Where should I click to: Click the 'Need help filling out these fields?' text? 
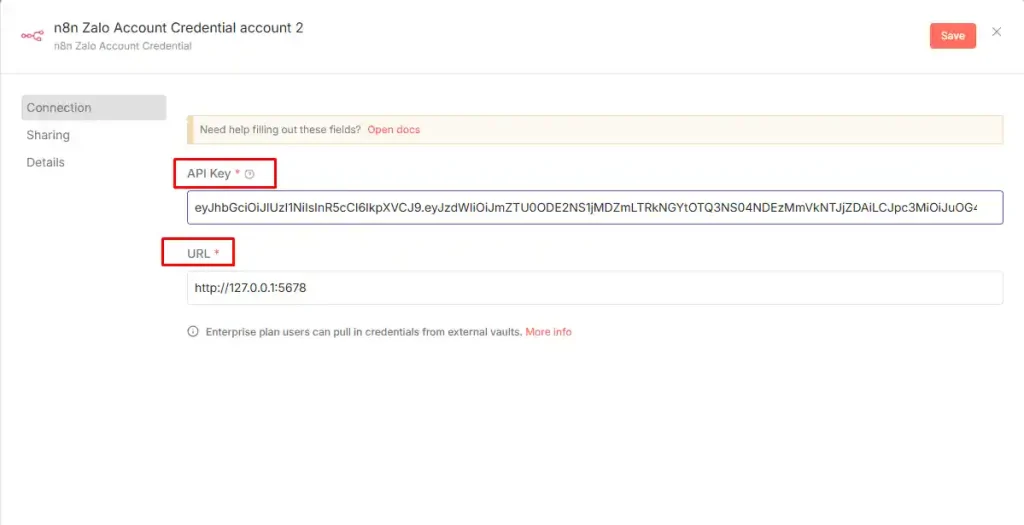[x=280, y=129]
